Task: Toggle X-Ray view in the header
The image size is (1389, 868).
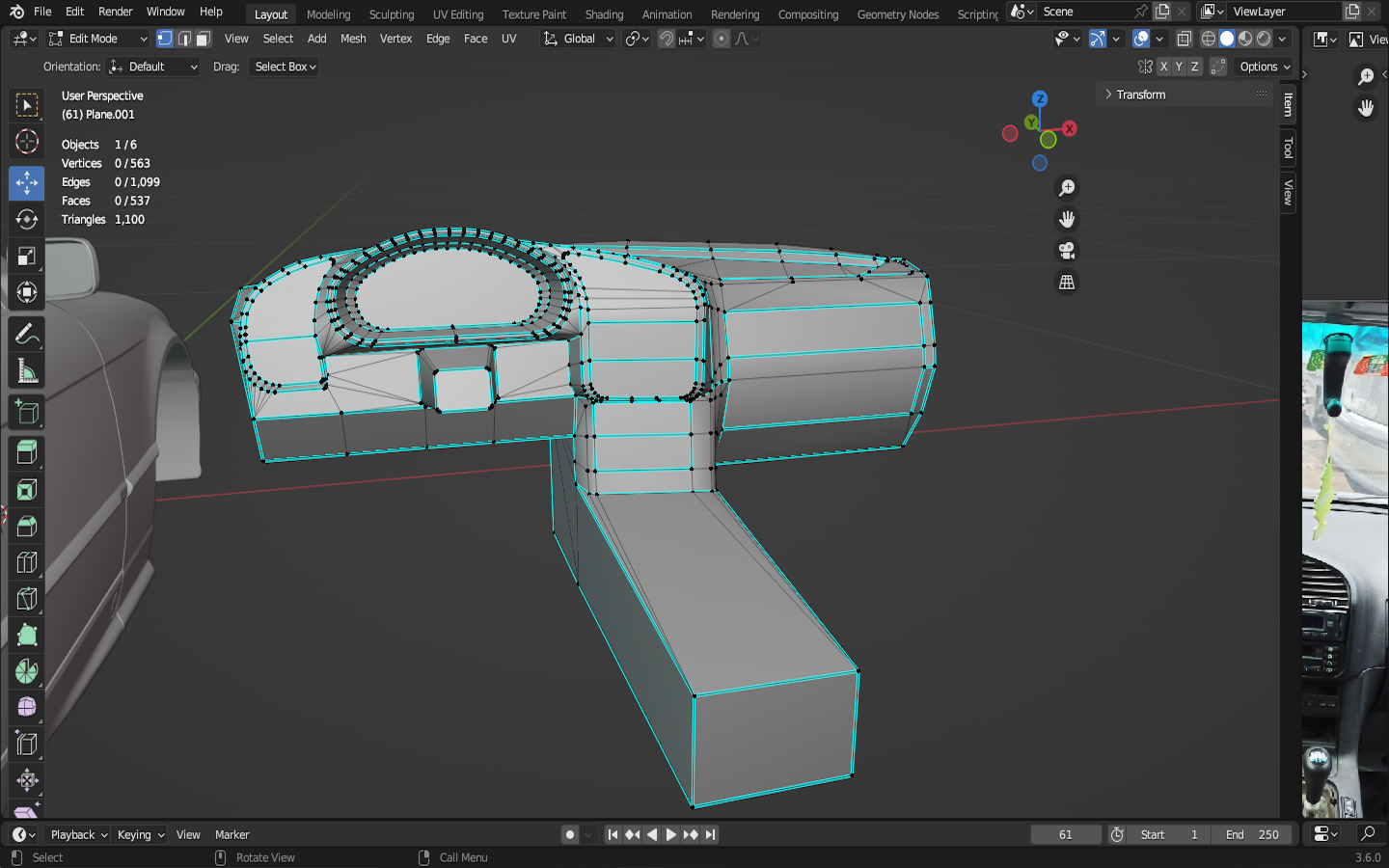Action: (x=1185, y=39)
